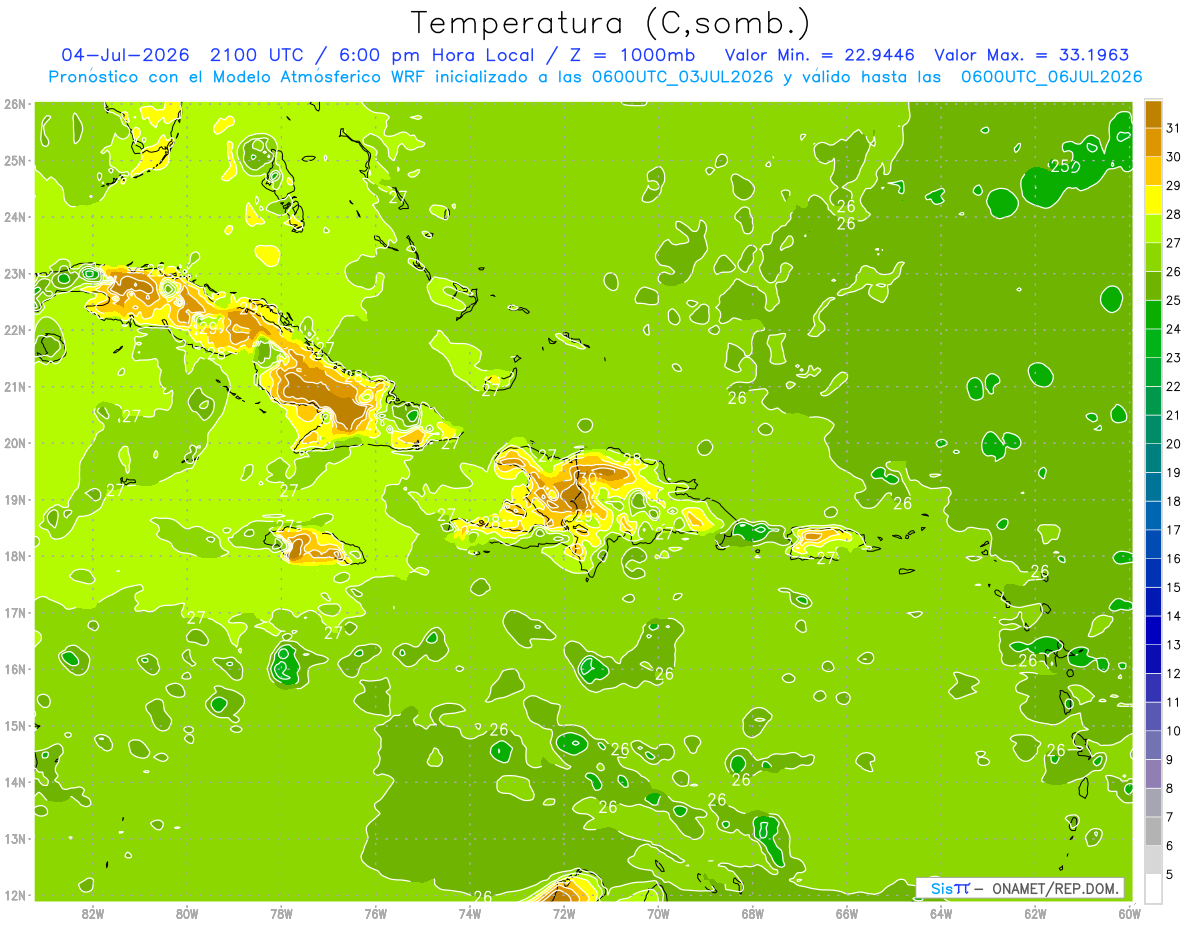Click '6:00 pm Hora Local' text

coord(438,54)
